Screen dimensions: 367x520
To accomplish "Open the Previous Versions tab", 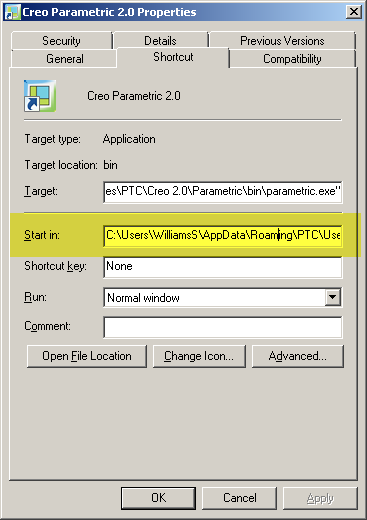I will click(282, 41).
